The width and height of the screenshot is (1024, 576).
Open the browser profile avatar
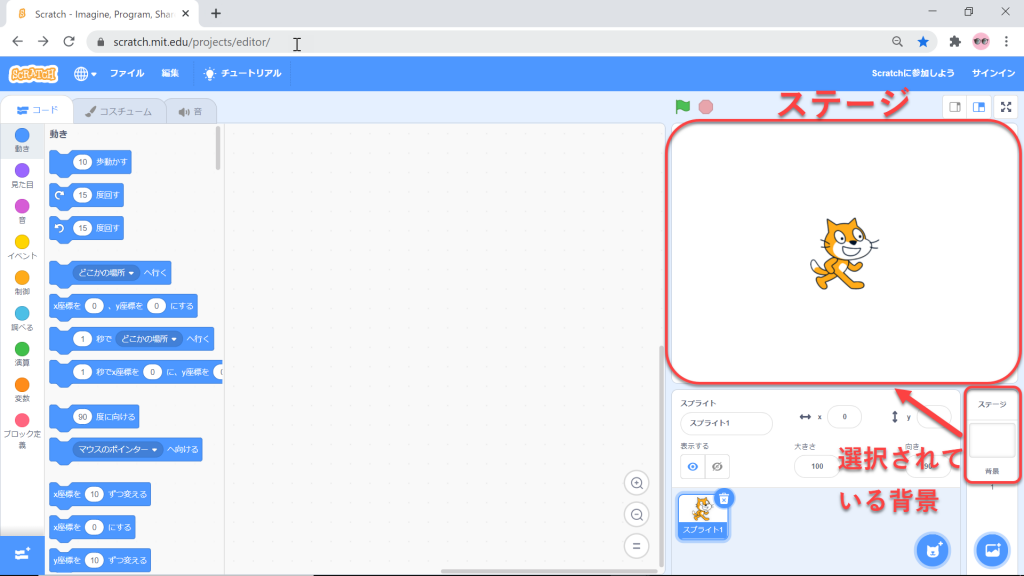point(981,42)
